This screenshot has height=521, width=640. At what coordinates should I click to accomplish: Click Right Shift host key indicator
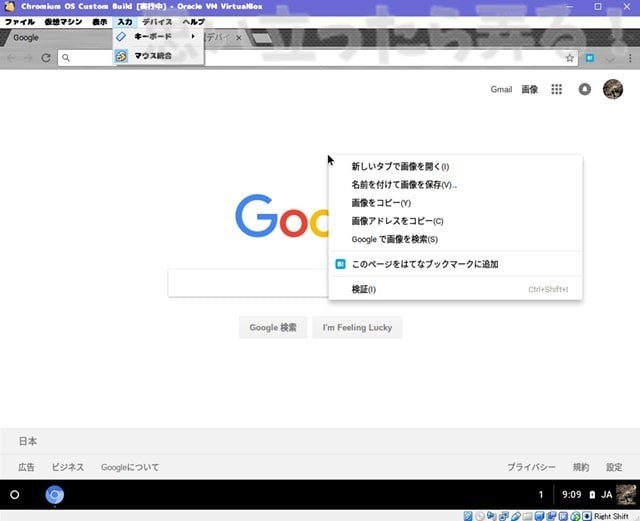pyautogui.click(x=611, y=517)
